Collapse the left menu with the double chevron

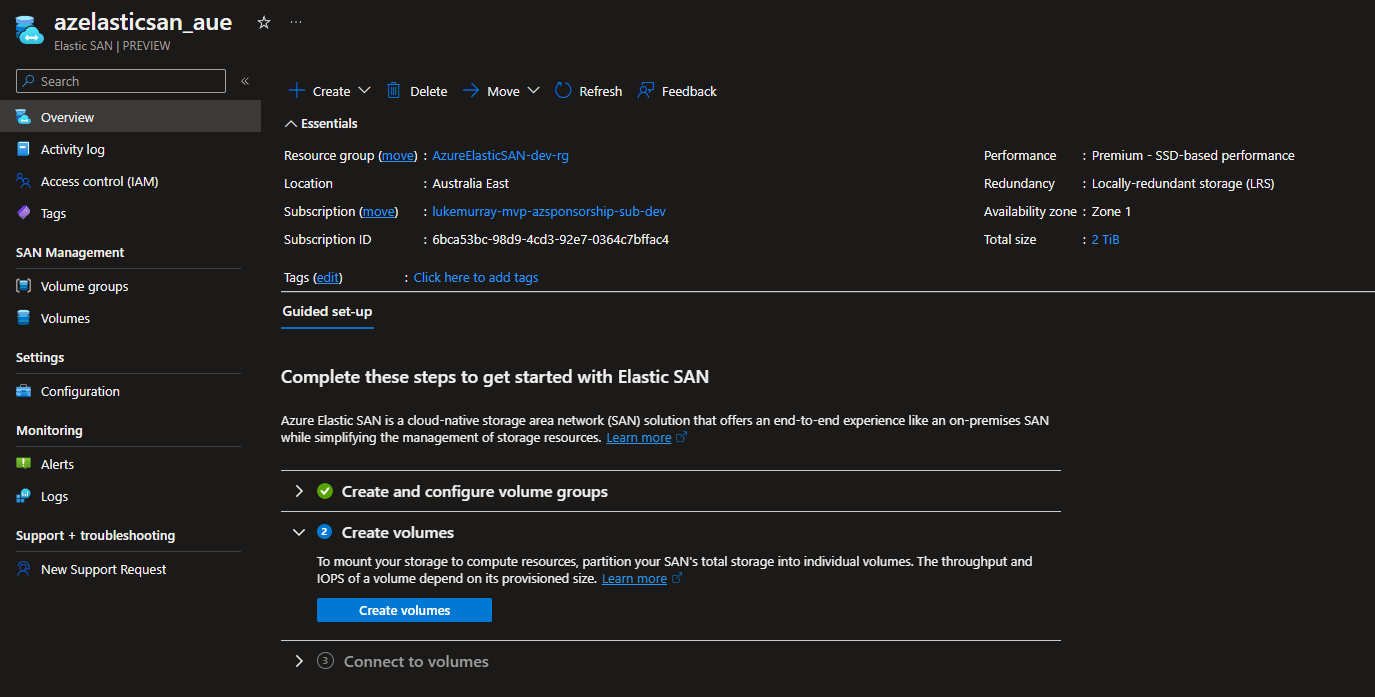point(244,82)
